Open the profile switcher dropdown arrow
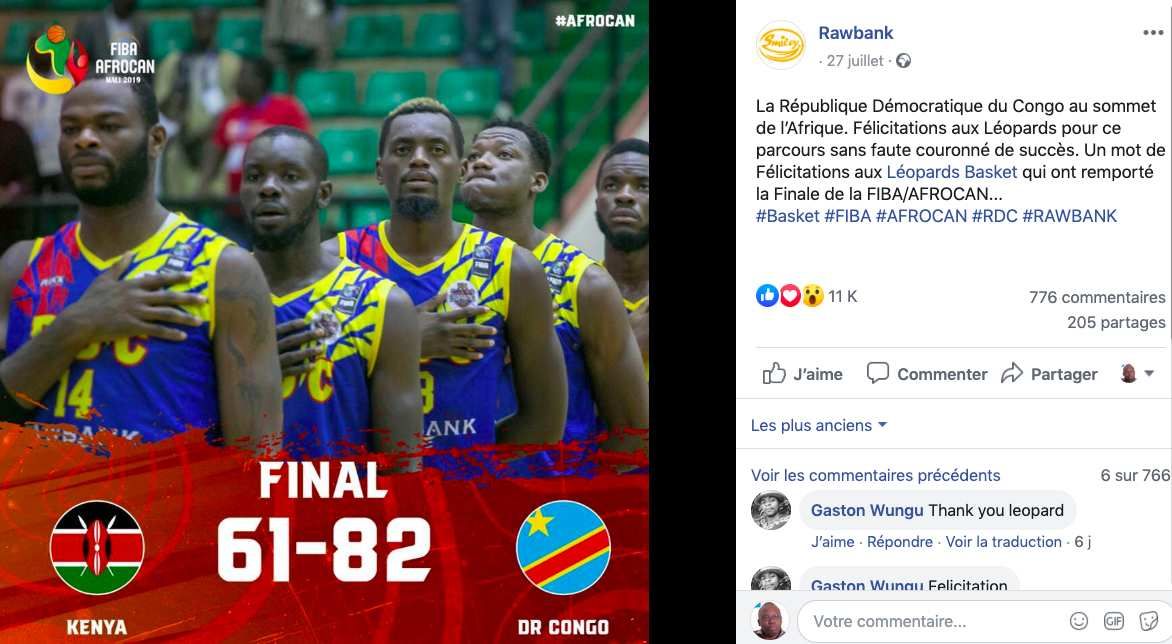The height and width of the screenshot is (644, 1172). pyautogui.click(x=1149, y=373)
